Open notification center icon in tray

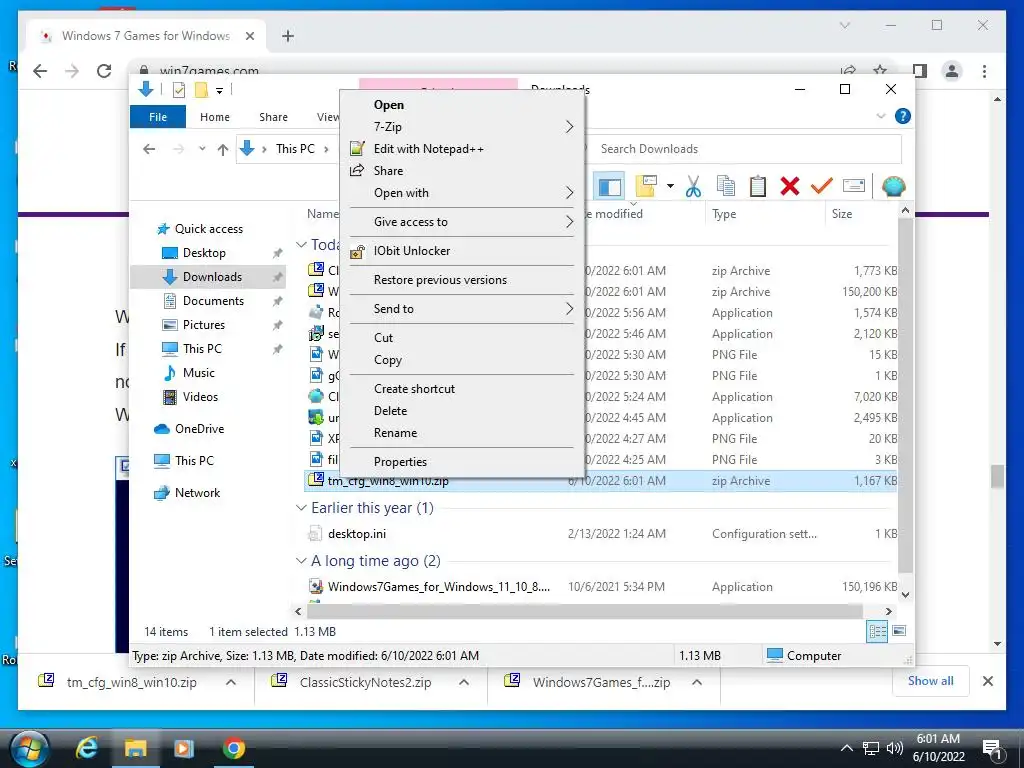991,748
